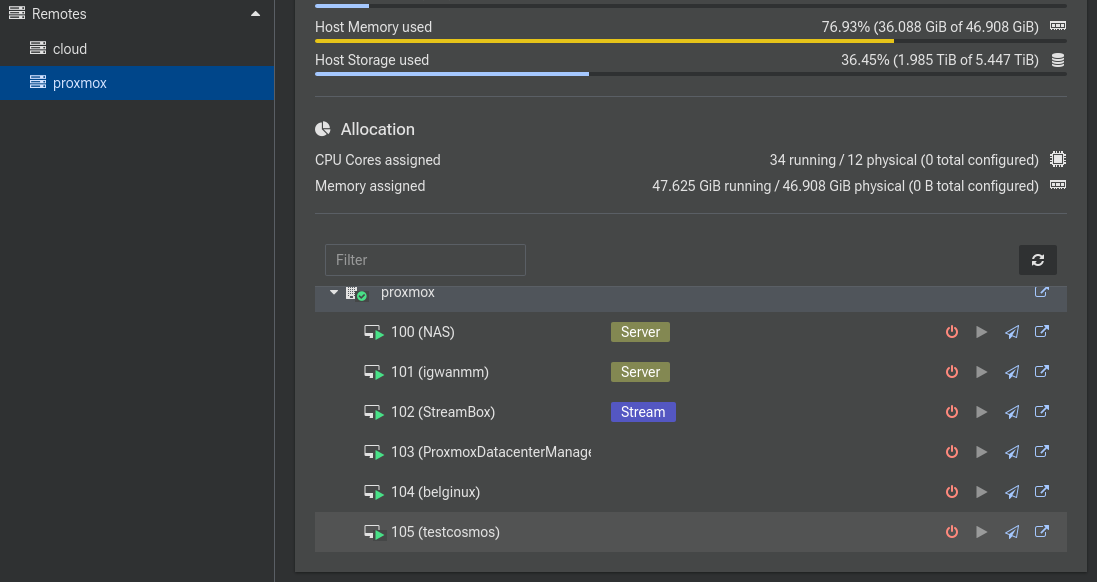Select the proxmox remote in sidebar

tap(137, 83)
